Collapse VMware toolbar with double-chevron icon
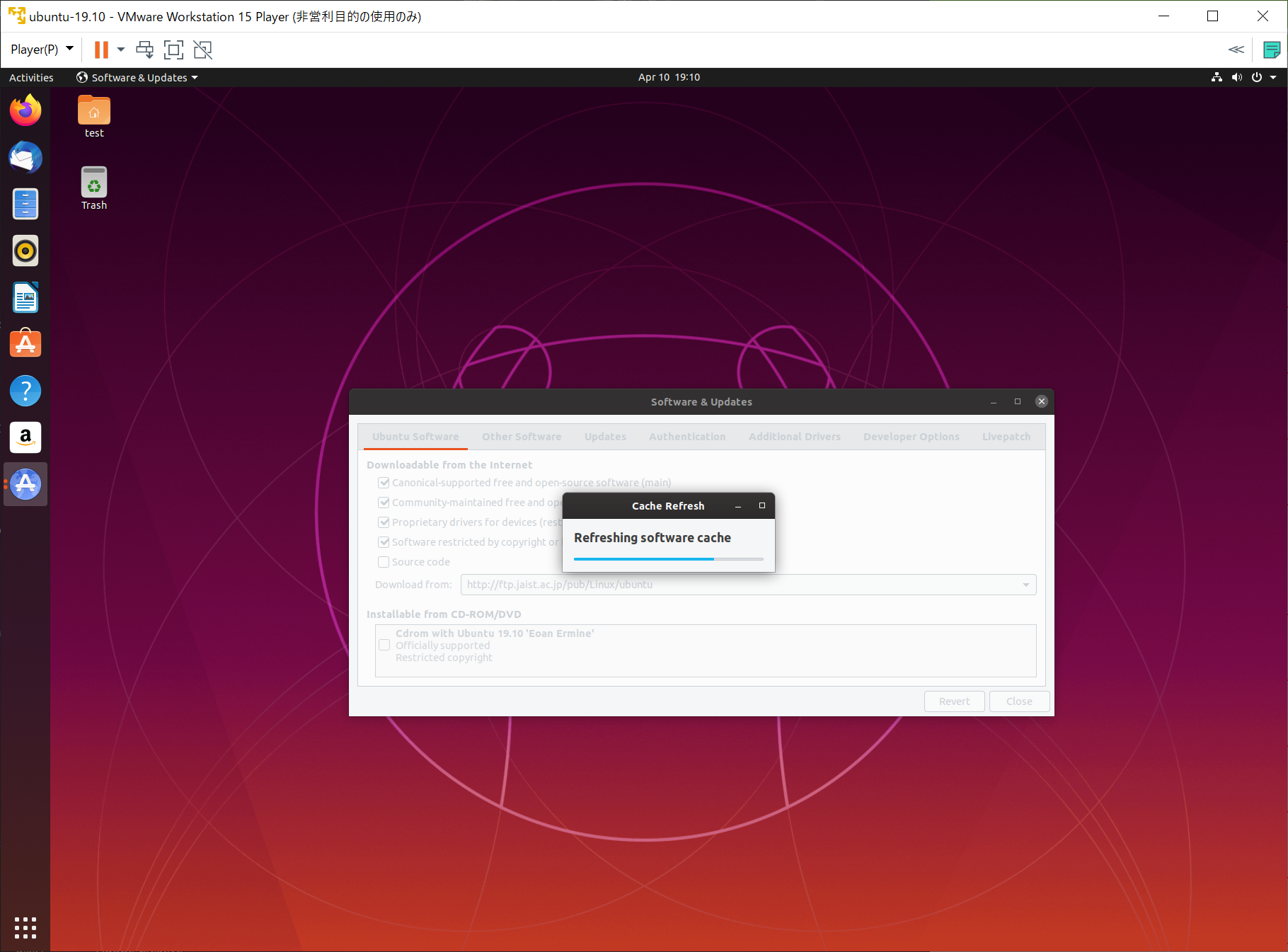 coord(1236,50)
